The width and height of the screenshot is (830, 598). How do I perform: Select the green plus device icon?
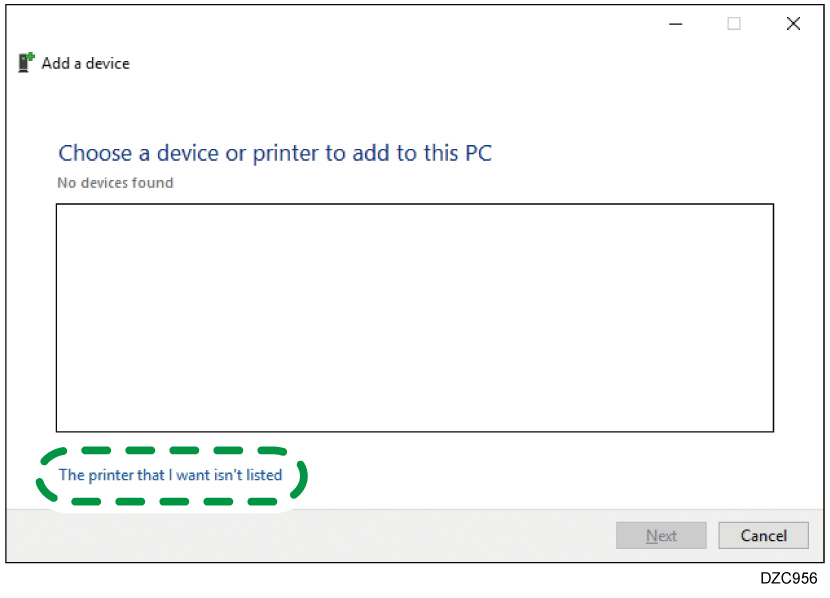click(x=26, y=62)
